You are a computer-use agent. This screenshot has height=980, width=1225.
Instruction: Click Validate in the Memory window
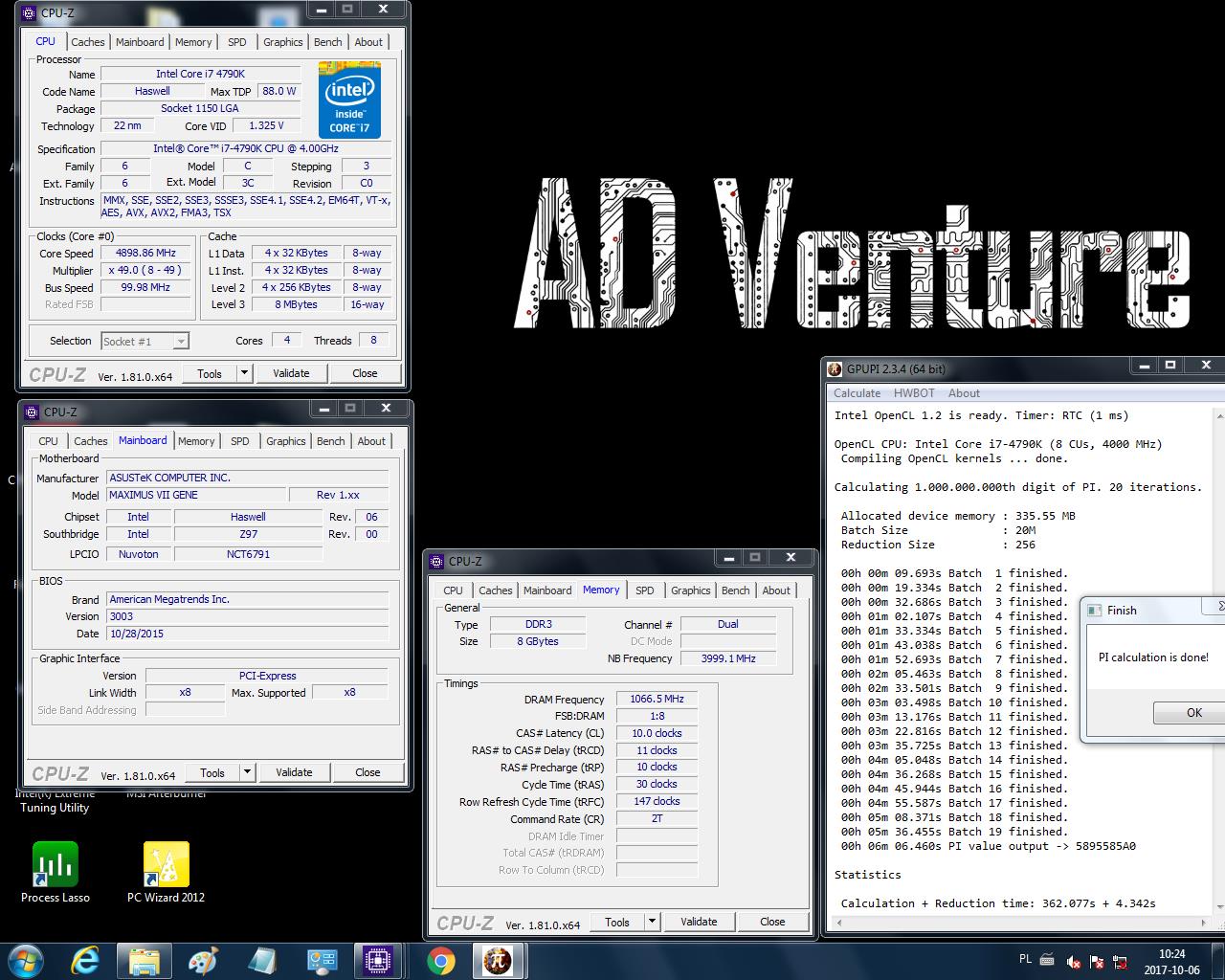click(x=699, y=922)
